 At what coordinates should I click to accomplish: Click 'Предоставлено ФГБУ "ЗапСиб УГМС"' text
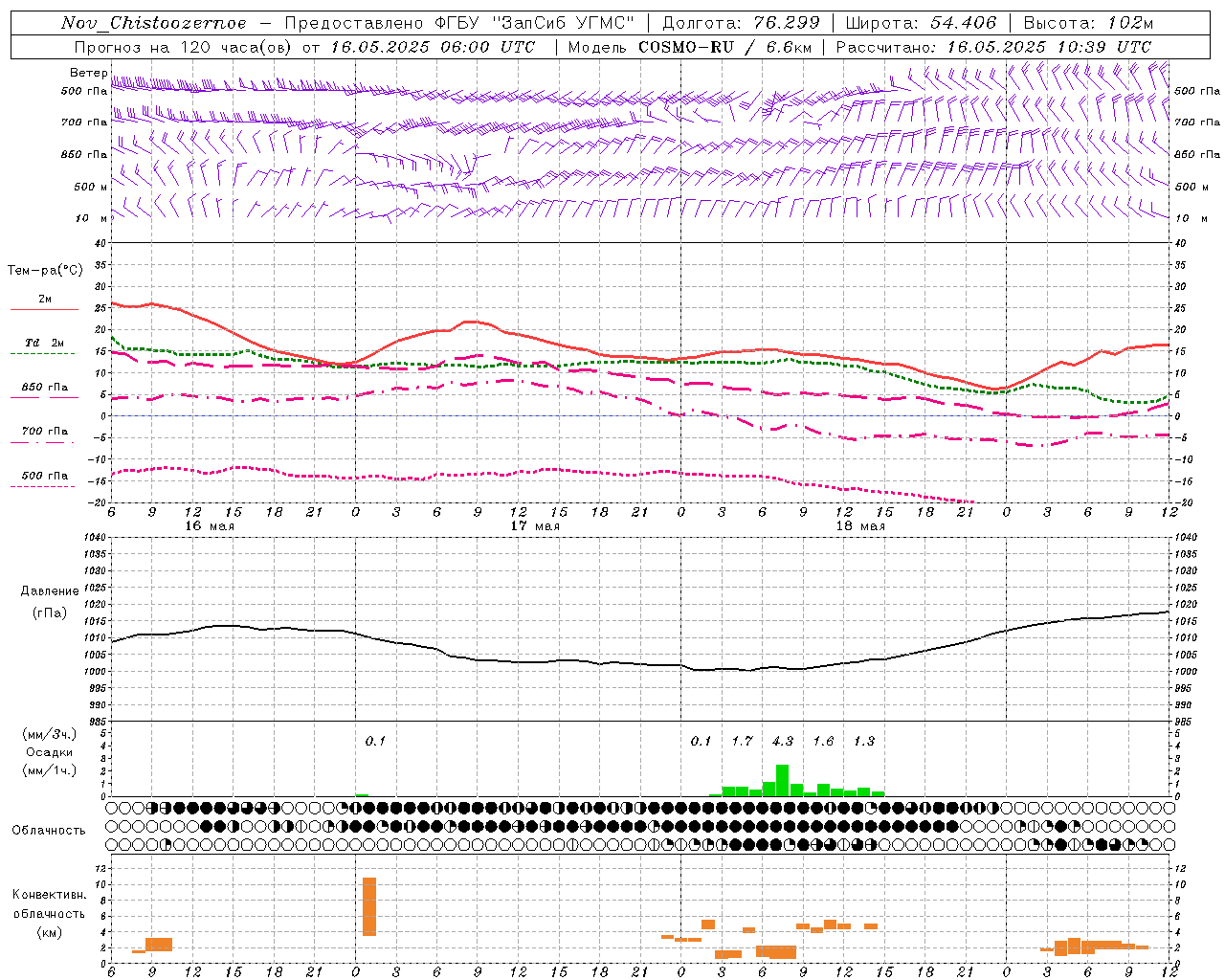[460, 23]
